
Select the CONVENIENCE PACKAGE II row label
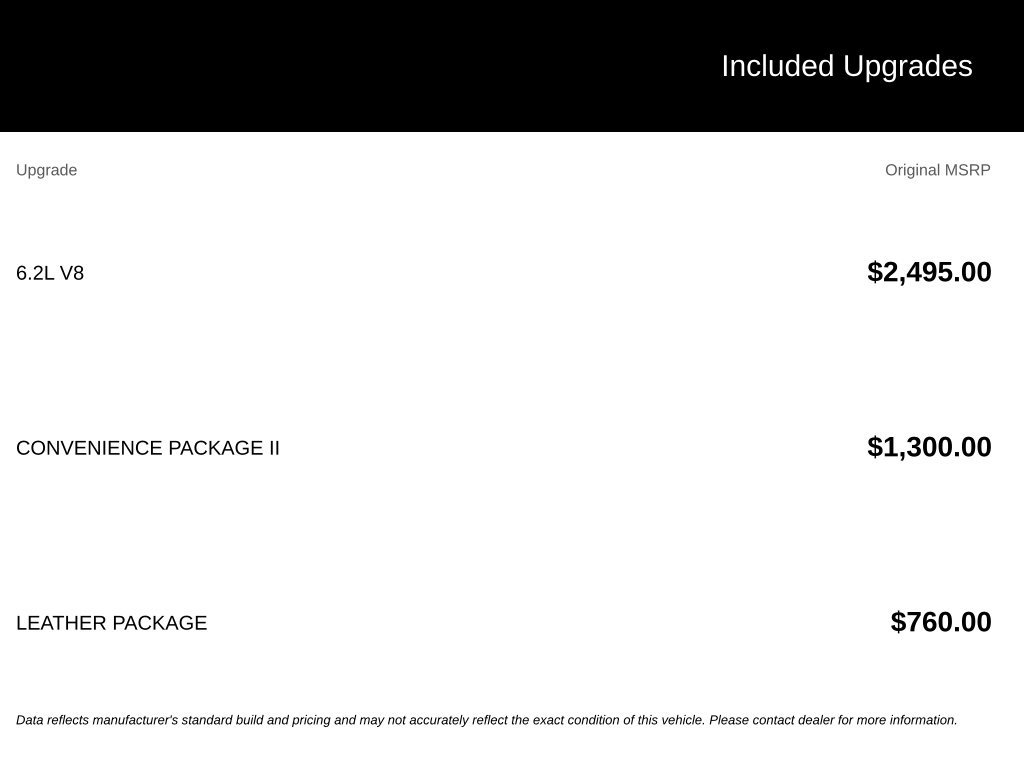pyautogui.click(x=148, y=448)
